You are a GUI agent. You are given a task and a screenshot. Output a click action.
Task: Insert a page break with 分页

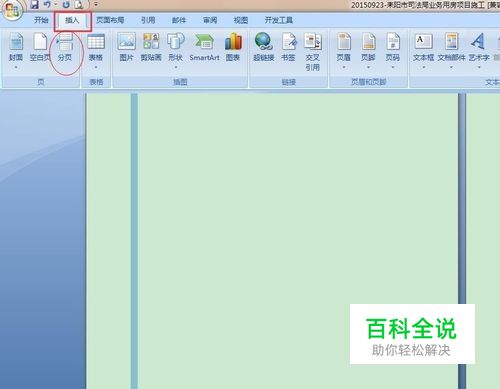(65, 47)
